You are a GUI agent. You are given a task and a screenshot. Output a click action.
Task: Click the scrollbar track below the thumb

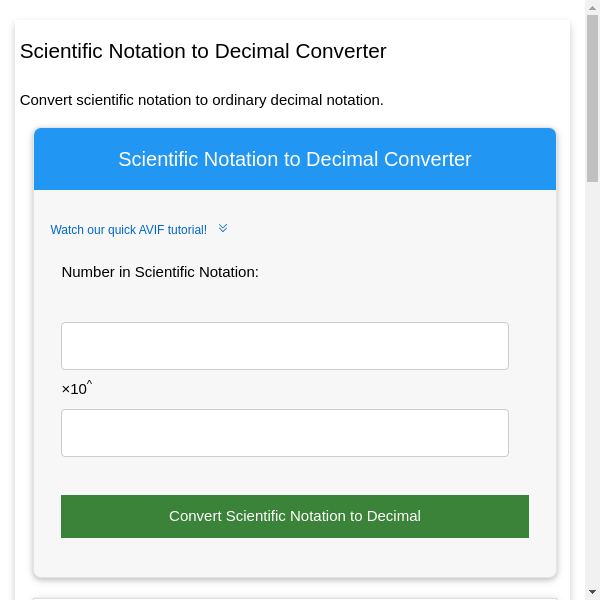pyautogui.click(x=592, y=400)
